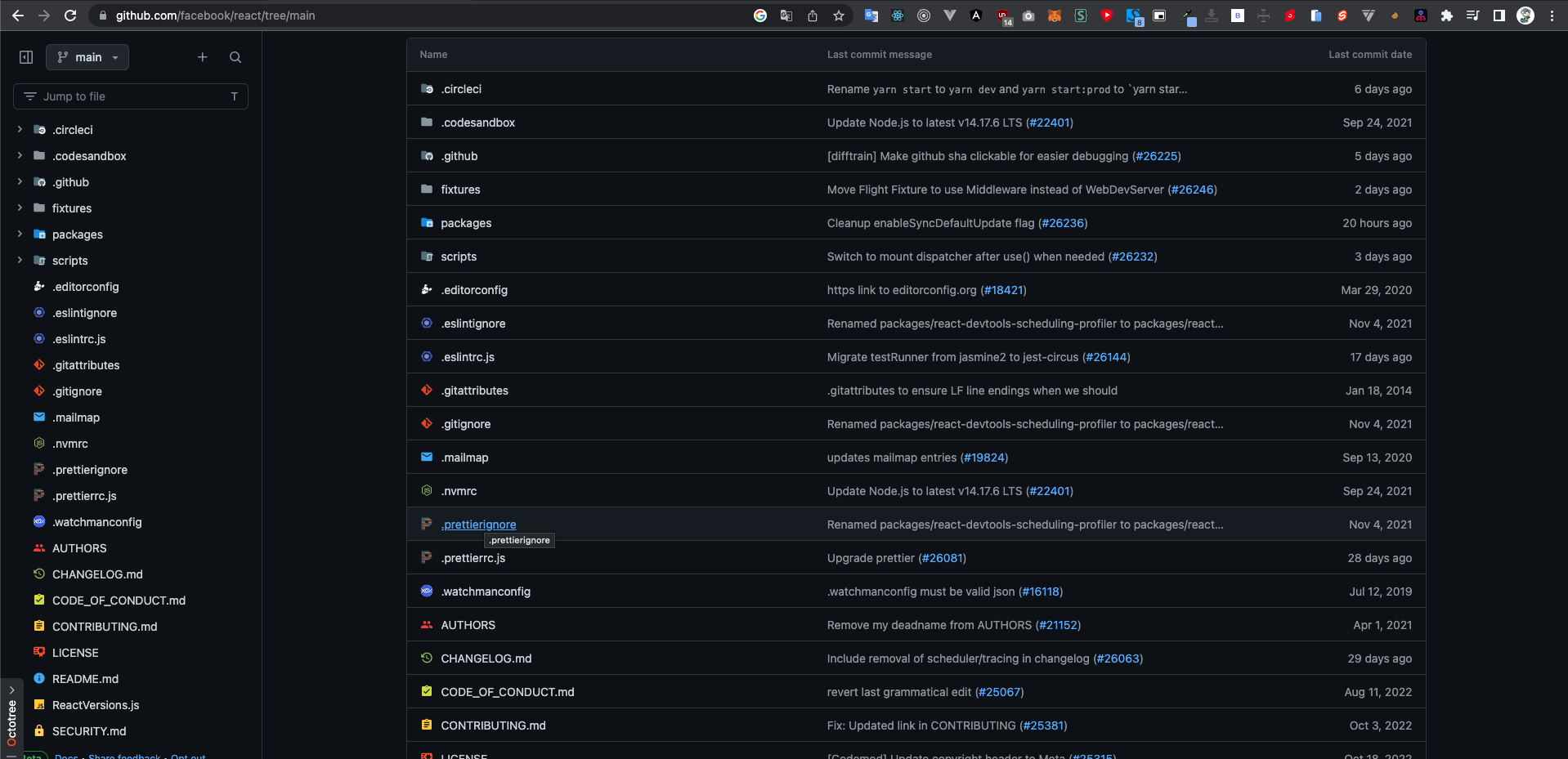
Task: Expand fixtures folder in sidebar tree
Action: coord(20,208)
